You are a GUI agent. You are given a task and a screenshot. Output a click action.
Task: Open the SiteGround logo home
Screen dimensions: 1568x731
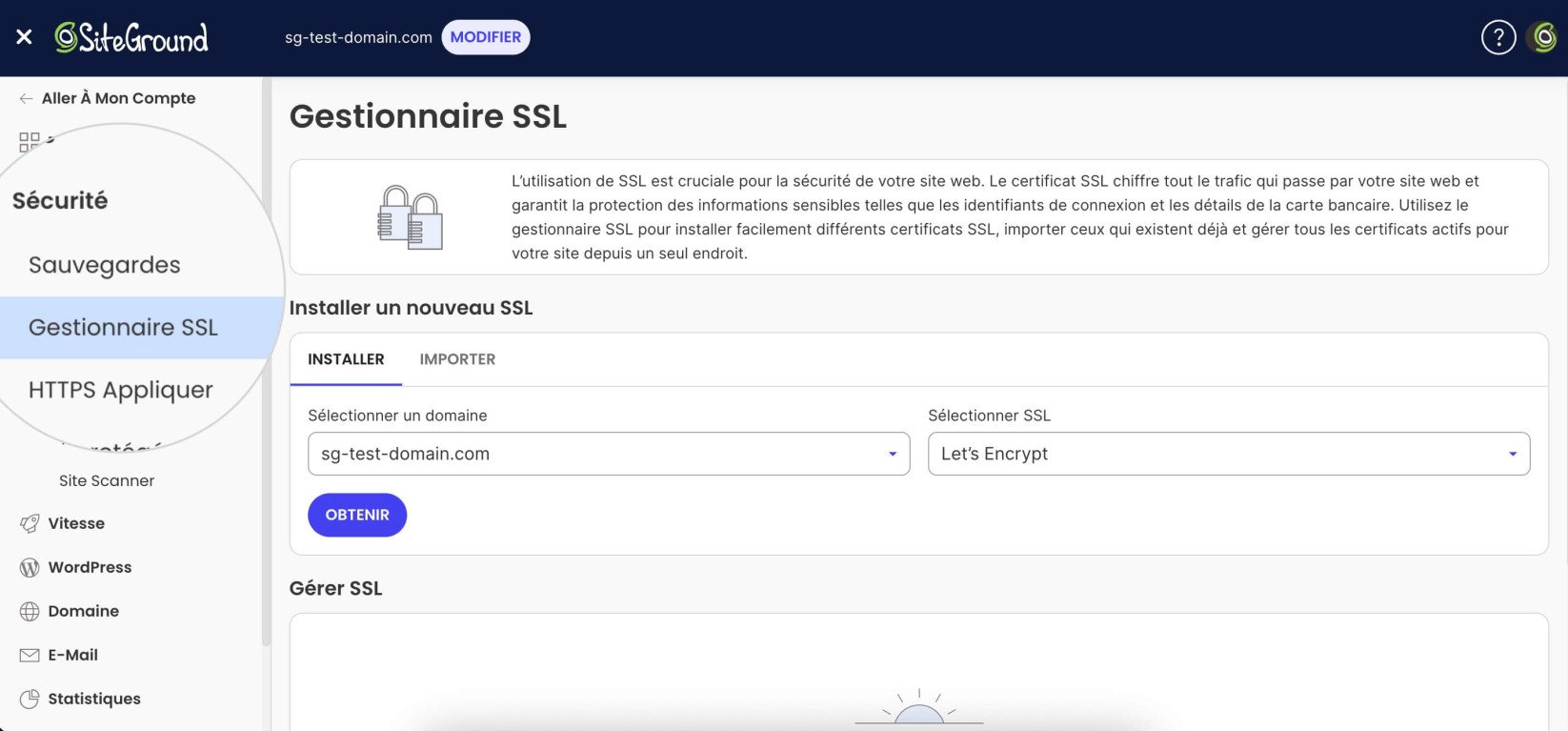tap(131, 37)
